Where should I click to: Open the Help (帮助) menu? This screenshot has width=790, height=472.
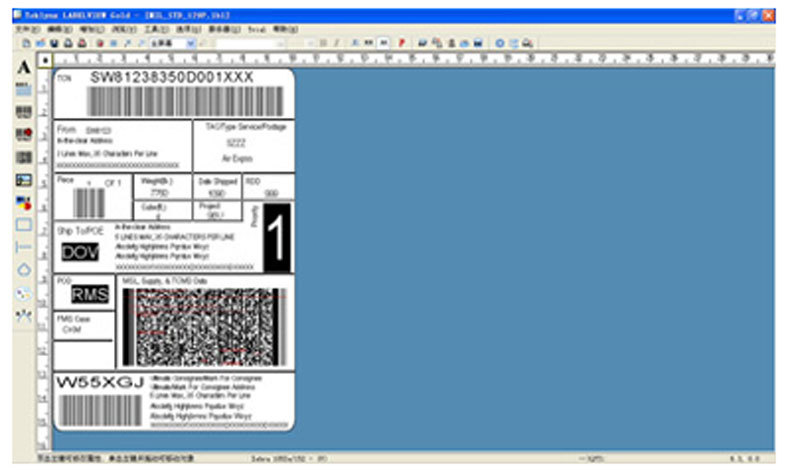(x=285, y=30)
